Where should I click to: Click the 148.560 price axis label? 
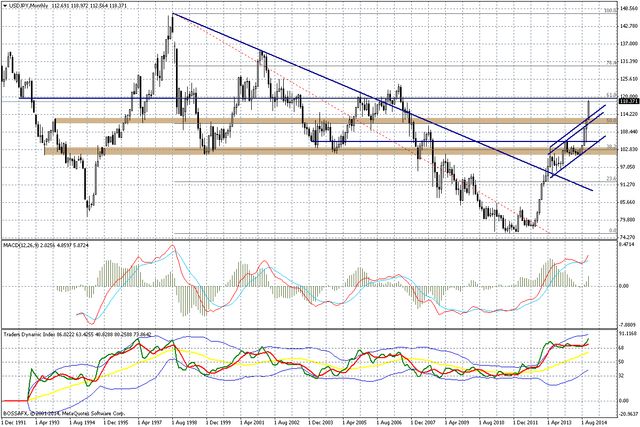point(629,8)
